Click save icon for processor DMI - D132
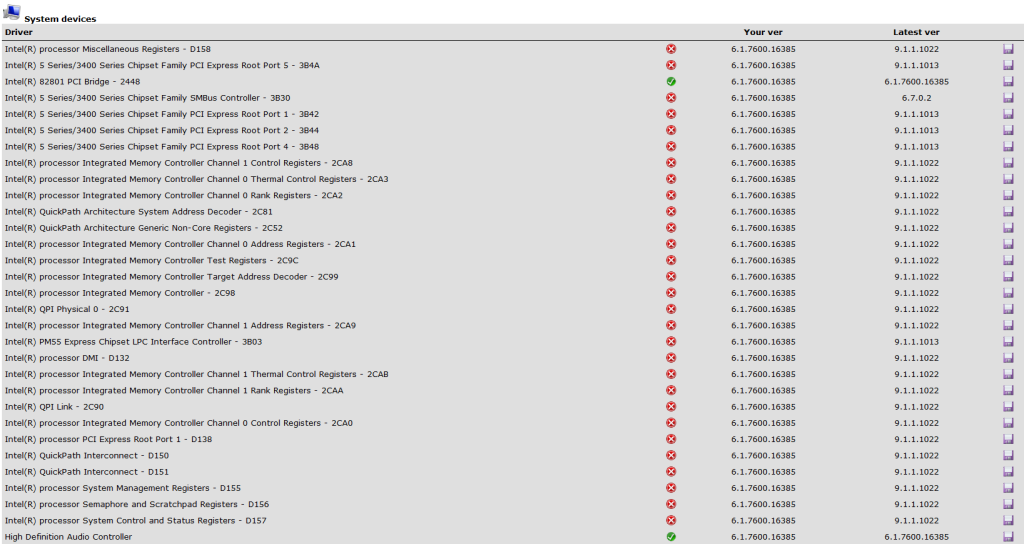This screenshot has height=544, width=1024. [1008, 358]
